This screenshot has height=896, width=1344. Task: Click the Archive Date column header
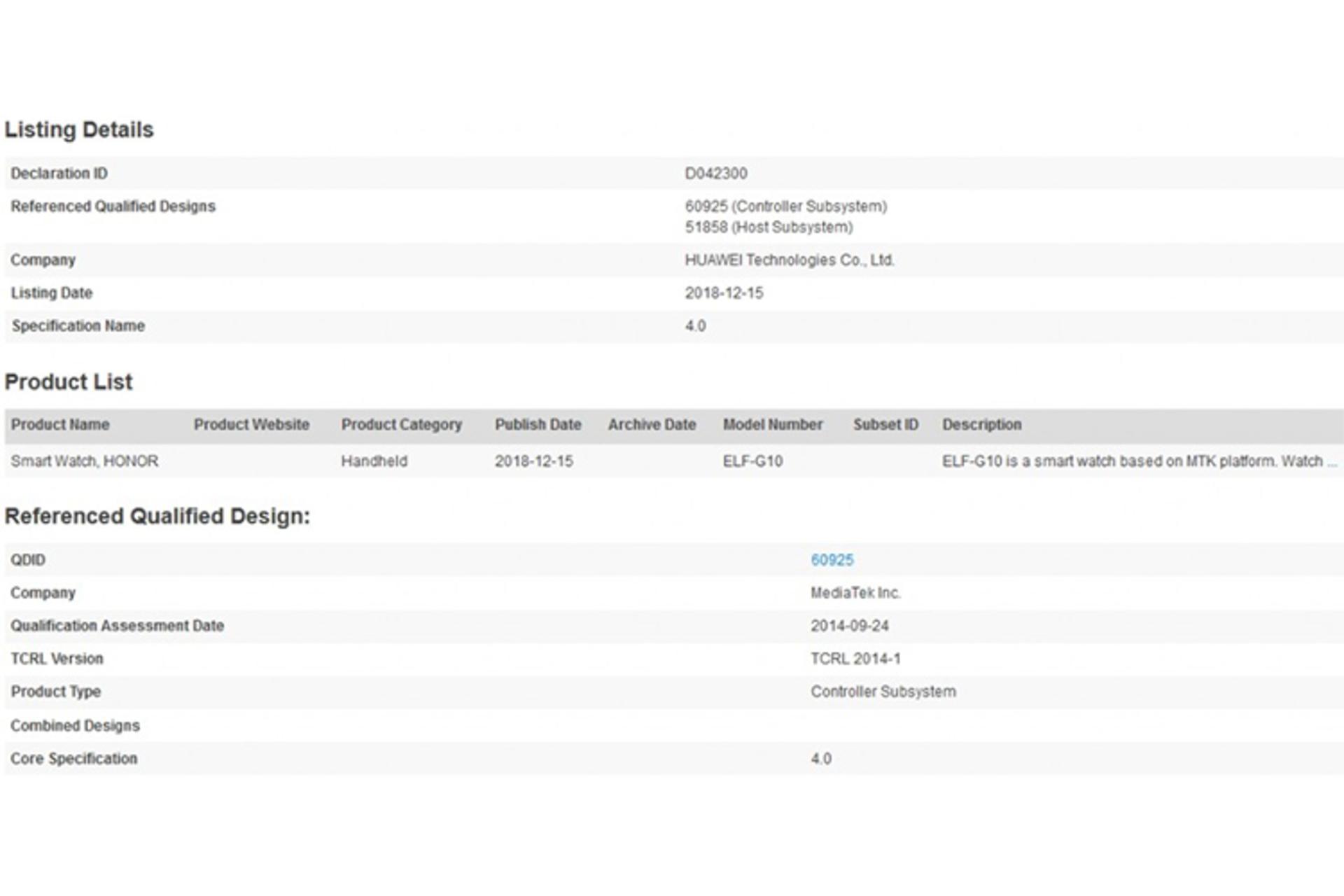652,425
